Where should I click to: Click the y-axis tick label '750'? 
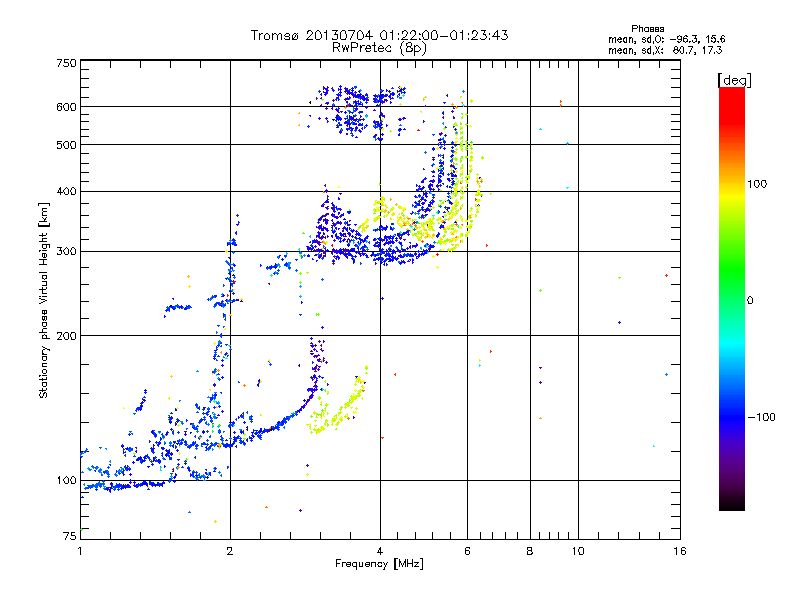[66, 63]
